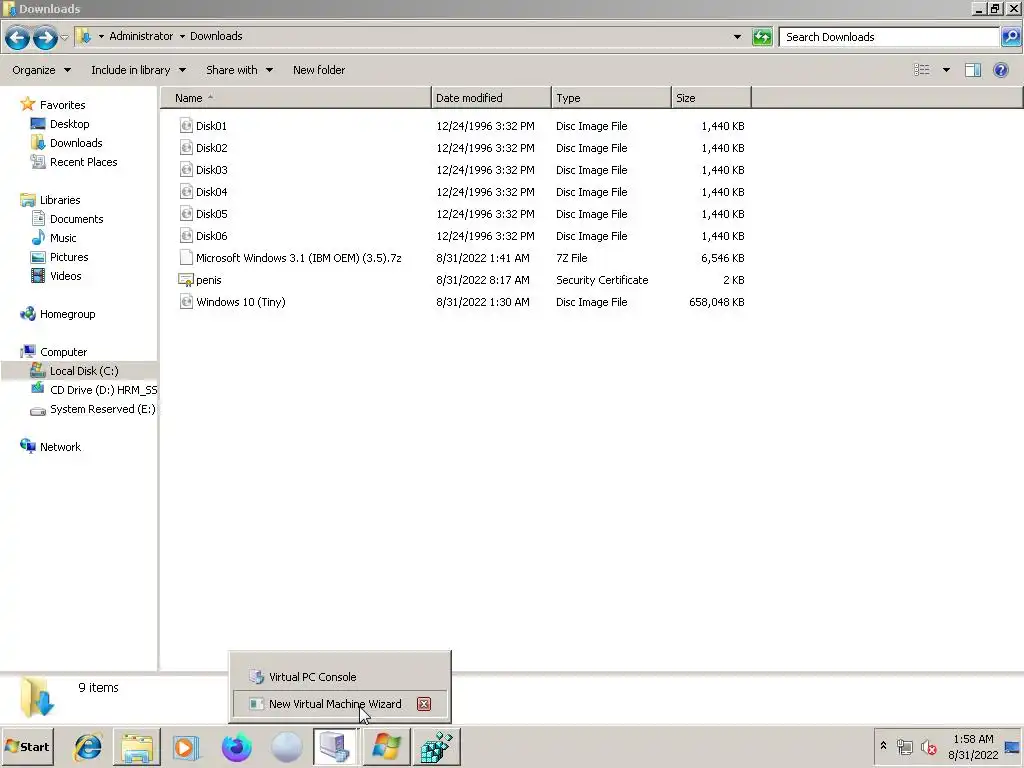Click the New folder button
Screen dimensions: 1024x768
pyautogui.click(x=319, y=70)
